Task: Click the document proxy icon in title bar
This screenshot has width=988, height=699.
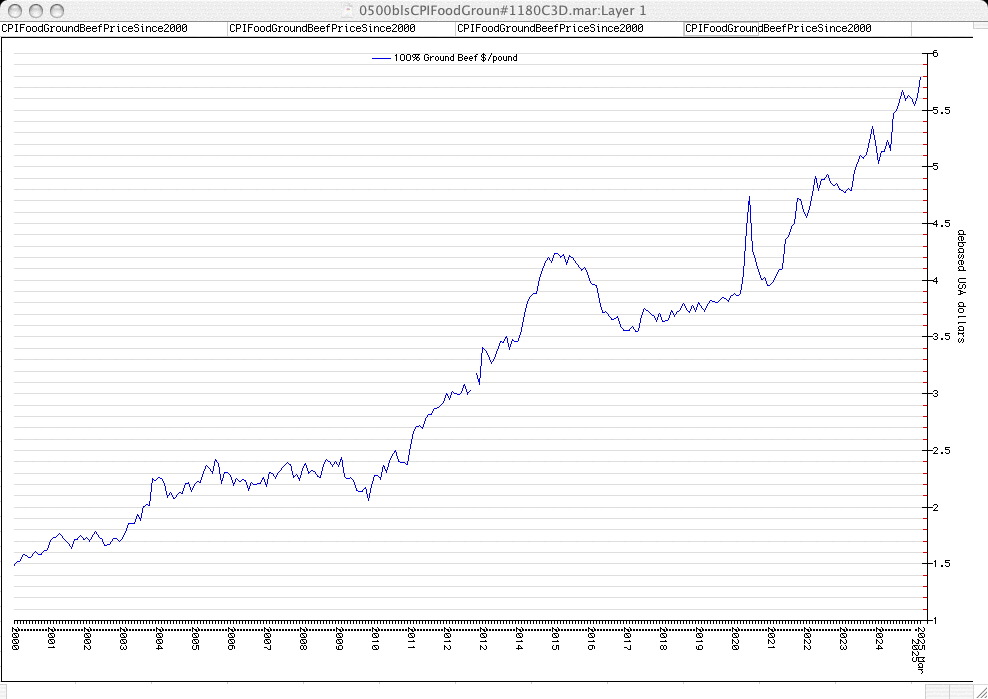Action: point(347,10)
